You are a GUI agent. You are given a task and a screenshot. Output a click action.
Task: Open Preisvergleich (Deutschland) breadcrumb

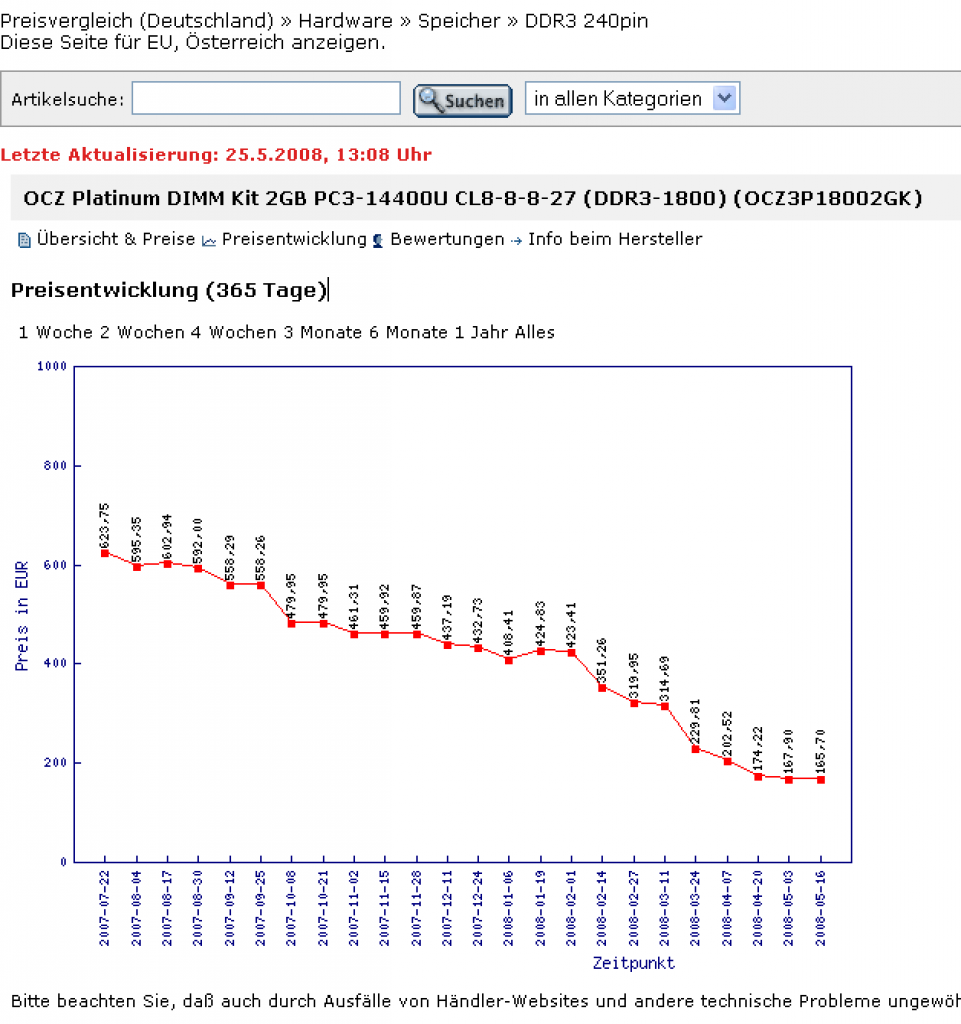[136, 21]
